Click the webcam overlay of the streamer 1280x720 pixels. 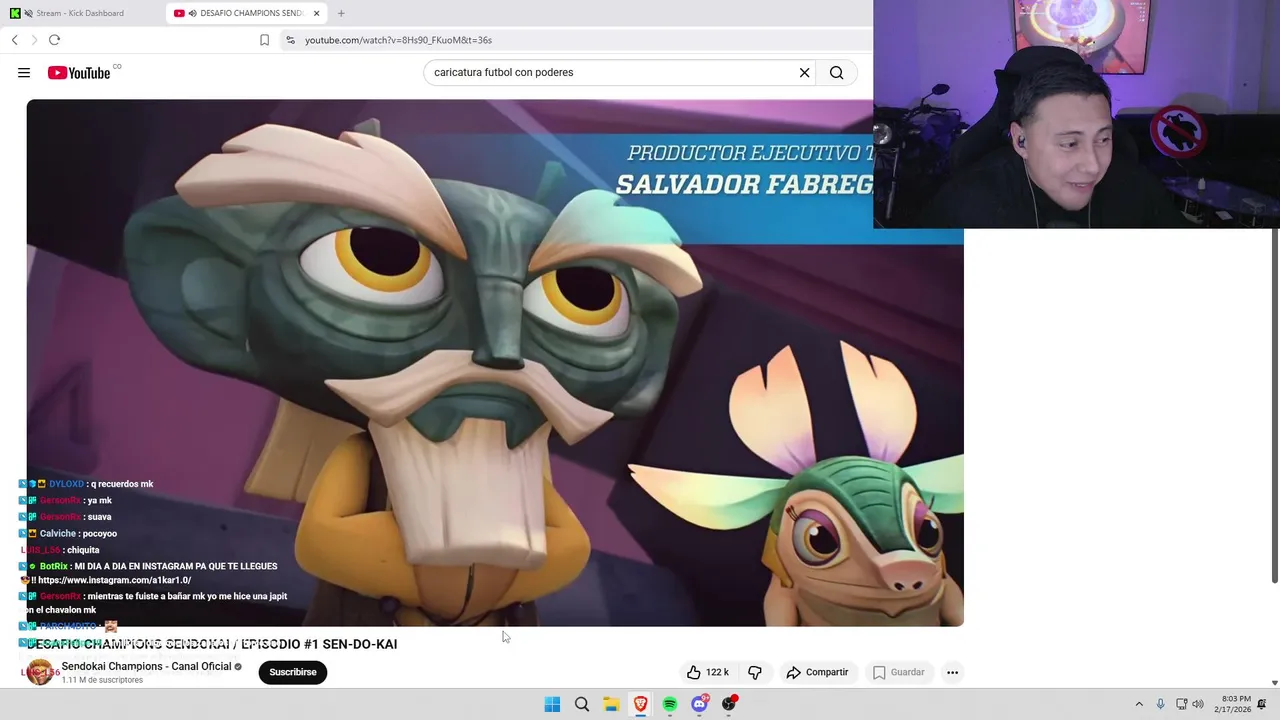click(x=1076, y=114)
